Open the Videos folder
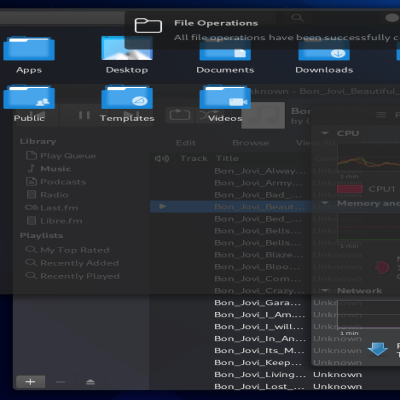400x400 pixels. pyautogui.click(x=225, y=104)
